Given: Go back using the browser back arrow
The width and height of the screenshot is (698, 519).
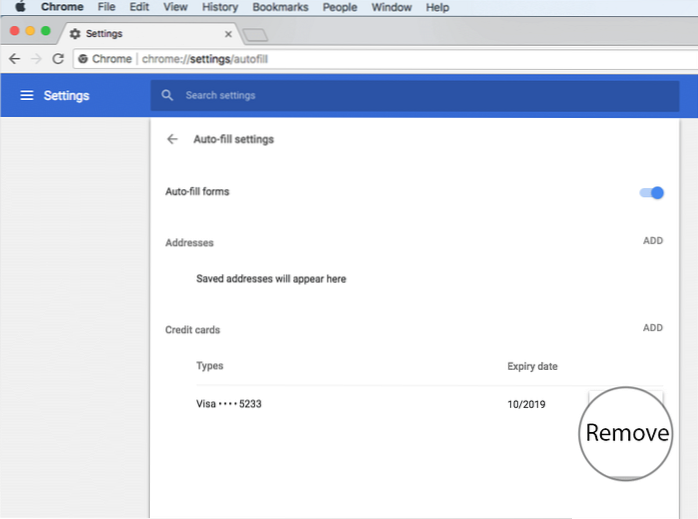Looking at the screenshot, I should point(14,59).
